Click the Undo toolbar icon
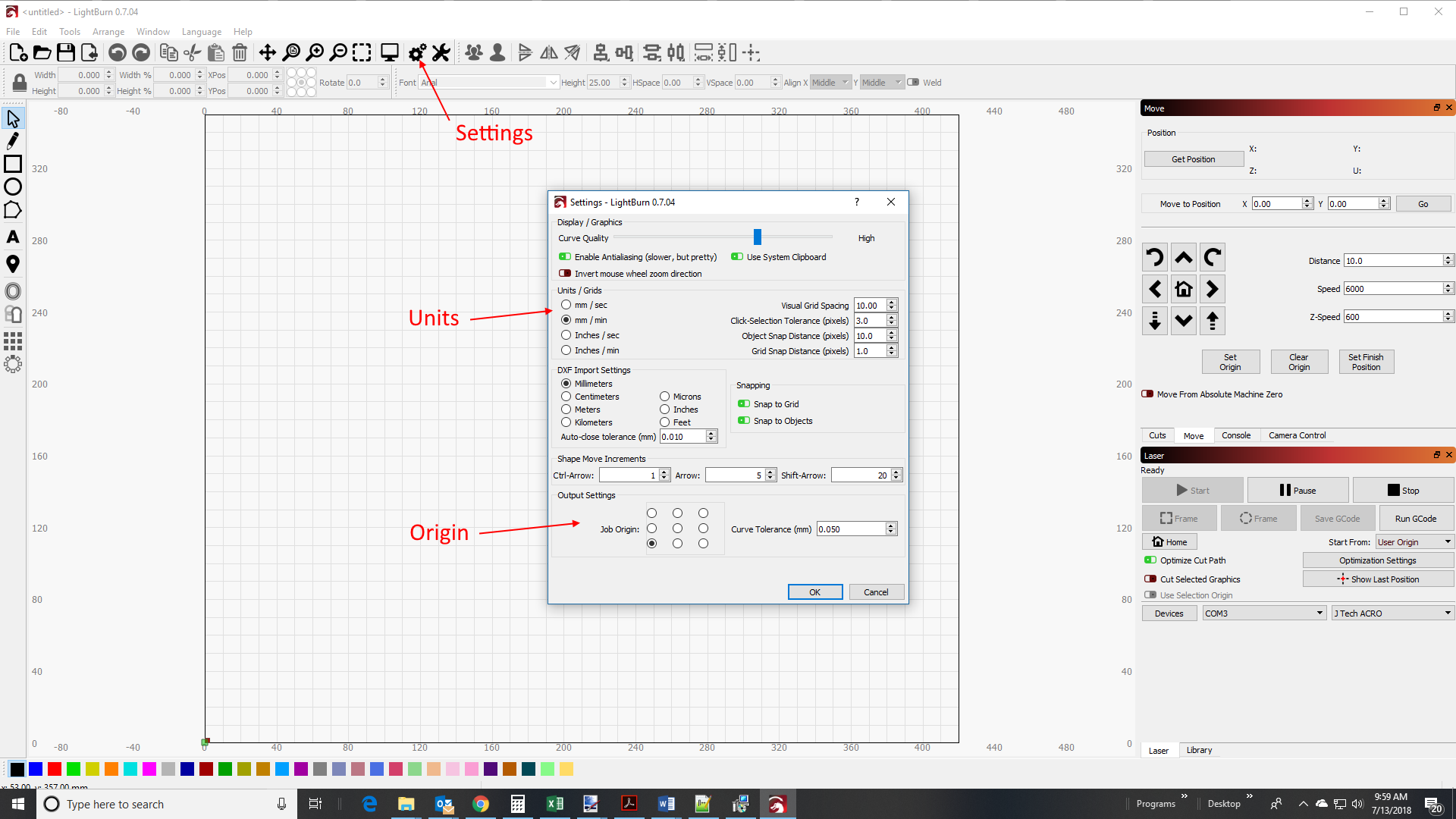Image resolution: width=1456 pixels, height=819 pixels. pyautogui.click(x=118, y=52)
